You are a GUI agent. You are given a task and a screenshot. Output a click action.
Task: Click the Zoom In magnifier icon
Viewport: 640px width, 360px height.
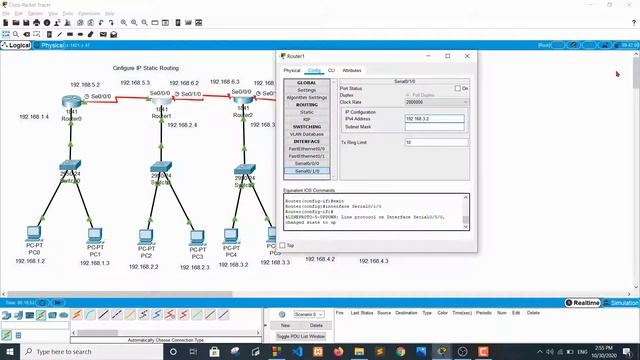click(x=124, y=23)
